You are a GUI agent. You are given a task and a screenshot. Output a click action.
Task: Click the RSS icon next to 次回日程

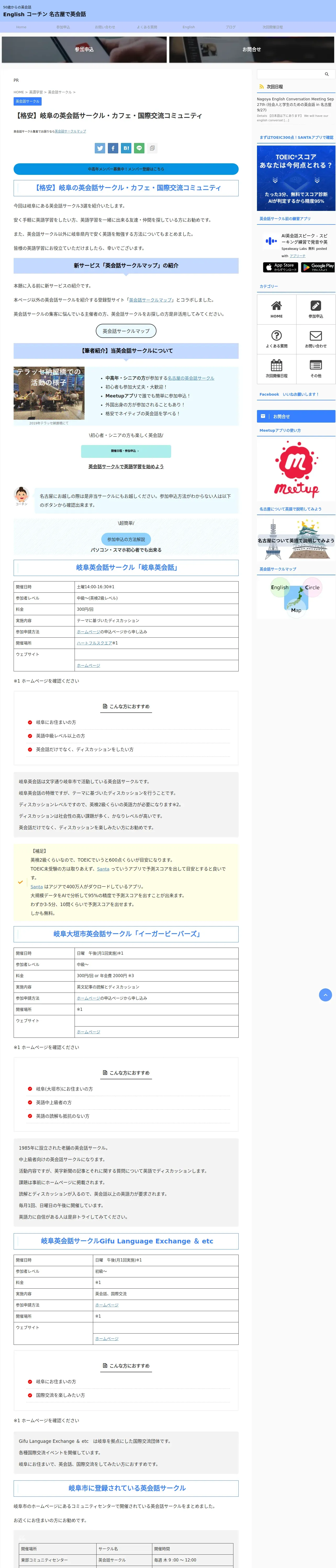[262, 87]
